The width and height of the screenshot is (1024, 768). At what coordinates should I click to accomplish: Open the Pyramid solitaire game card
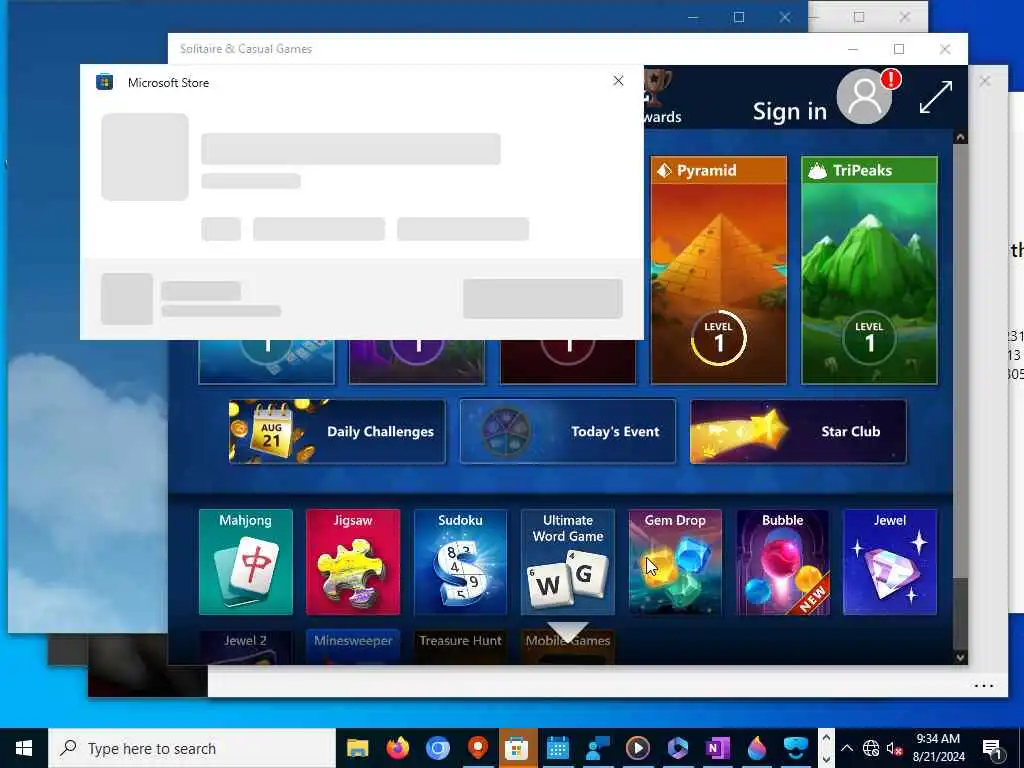(718, 270)
